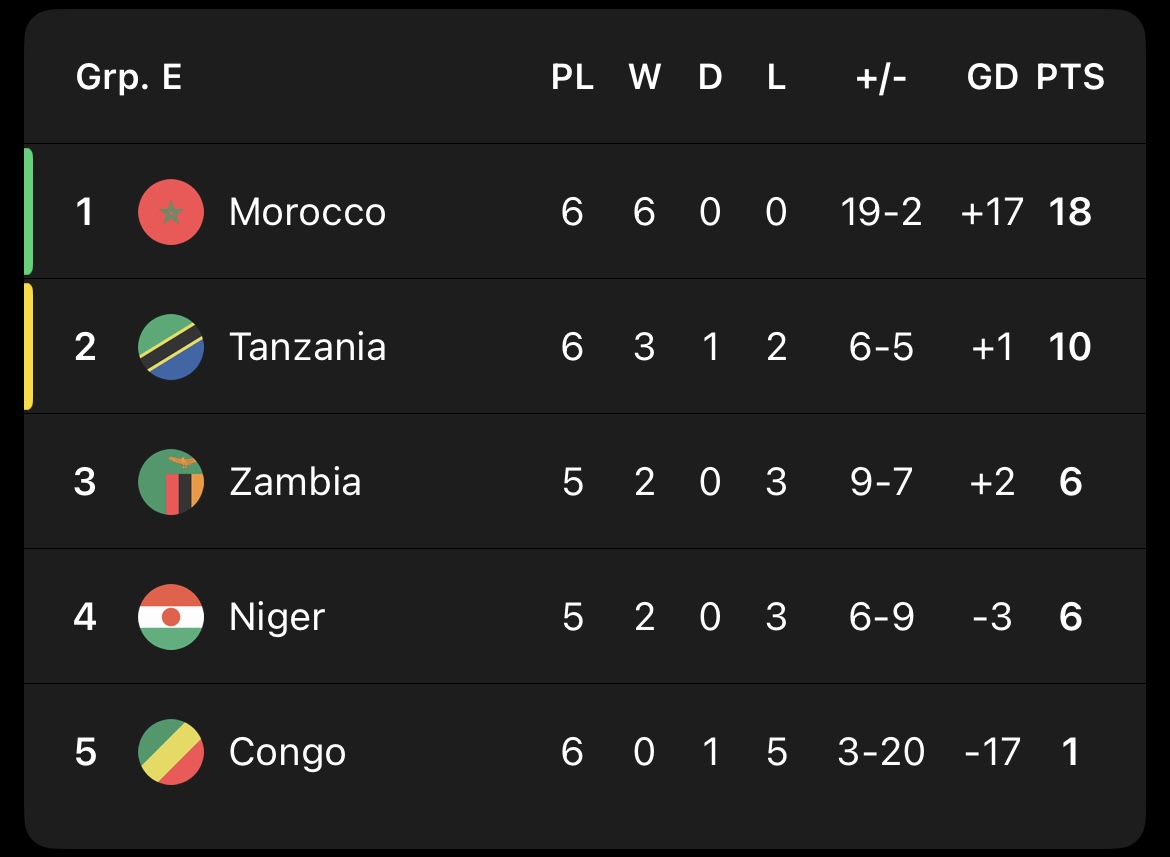The width and height of the screenshot is (1170, 857).
Task: Open the Morocco team name
Action: click(x=307, y=212)
